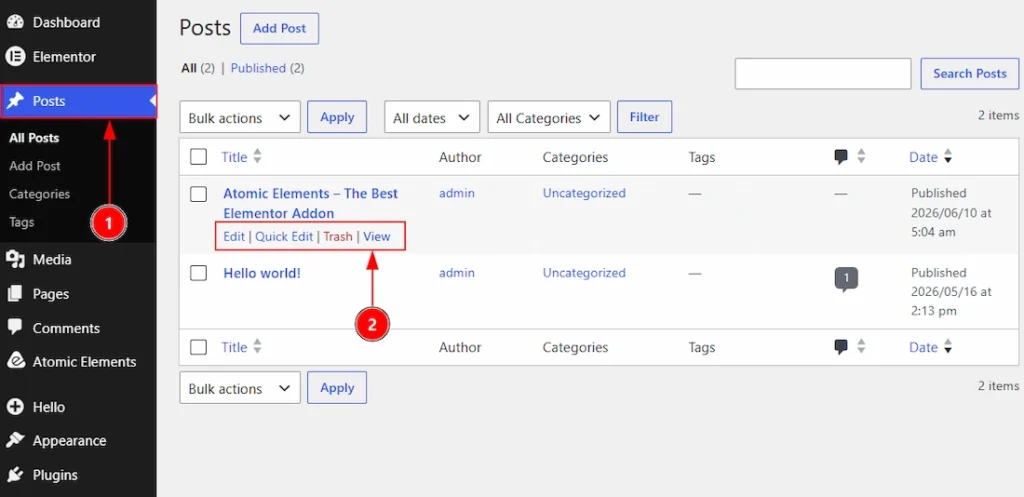Click View link under Atomic Elements post
The image size is (1024, 497).
[377, 236]
